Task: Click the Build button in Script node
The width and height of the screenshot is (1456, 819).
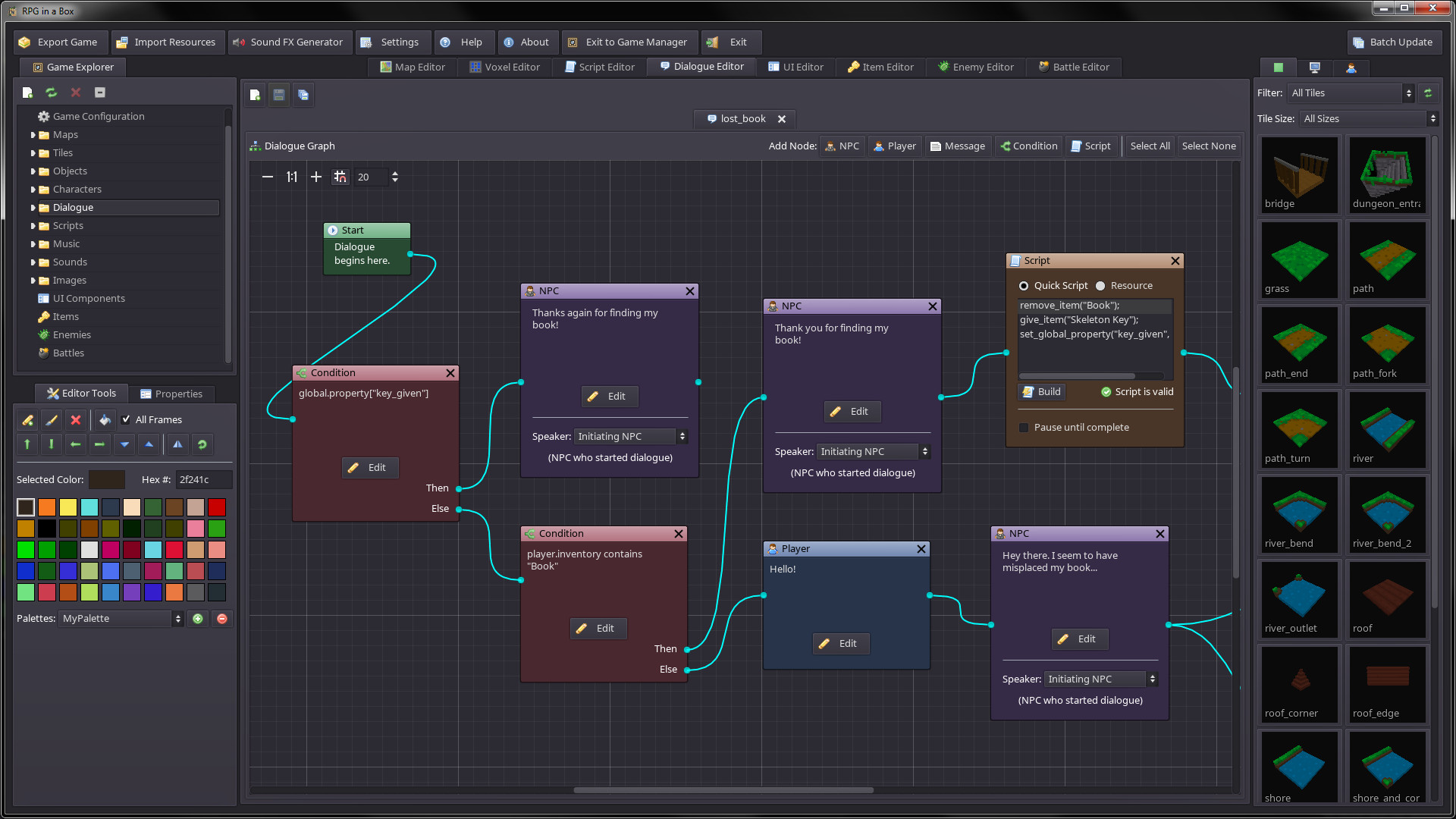Action: coord(1042,392)
